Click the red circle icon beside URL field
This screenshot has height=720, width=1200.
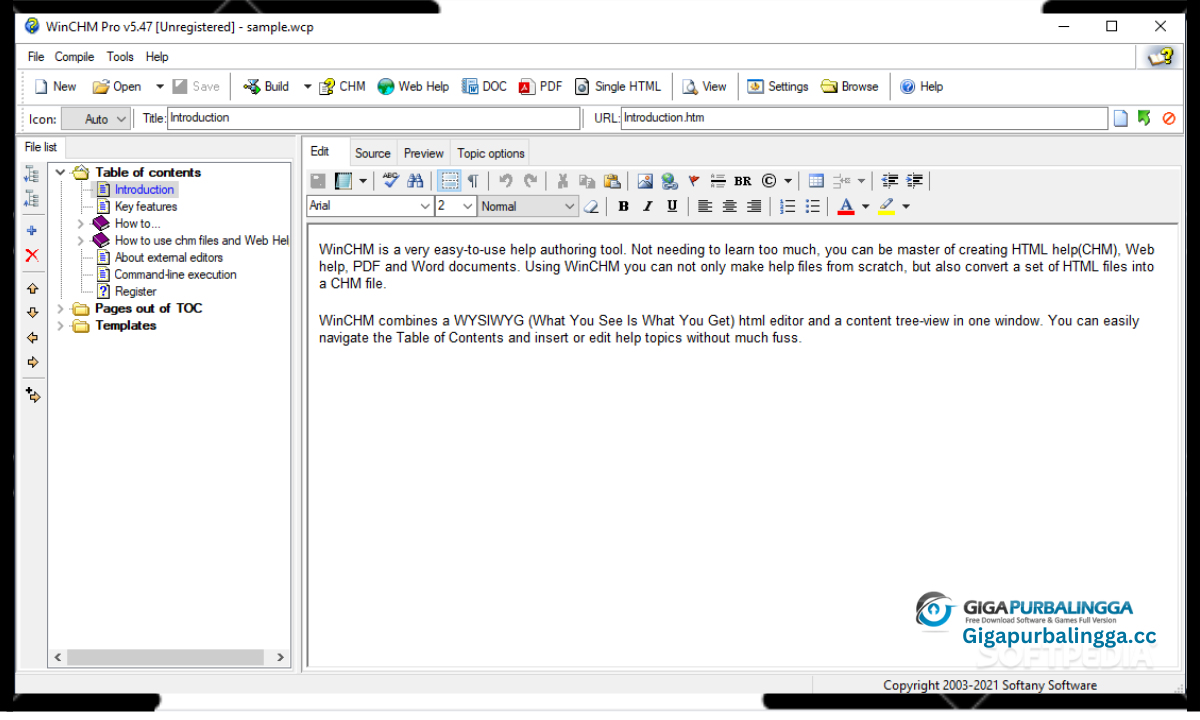pos(1169,118)
